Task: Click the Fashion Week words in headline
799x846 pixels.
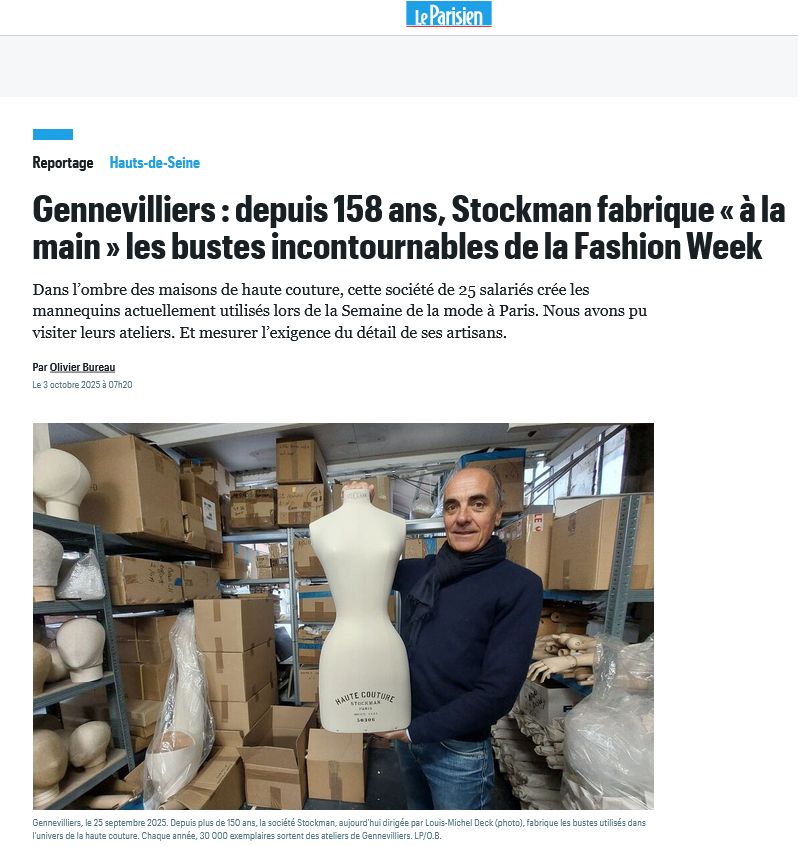Action: tap(667, 246)
